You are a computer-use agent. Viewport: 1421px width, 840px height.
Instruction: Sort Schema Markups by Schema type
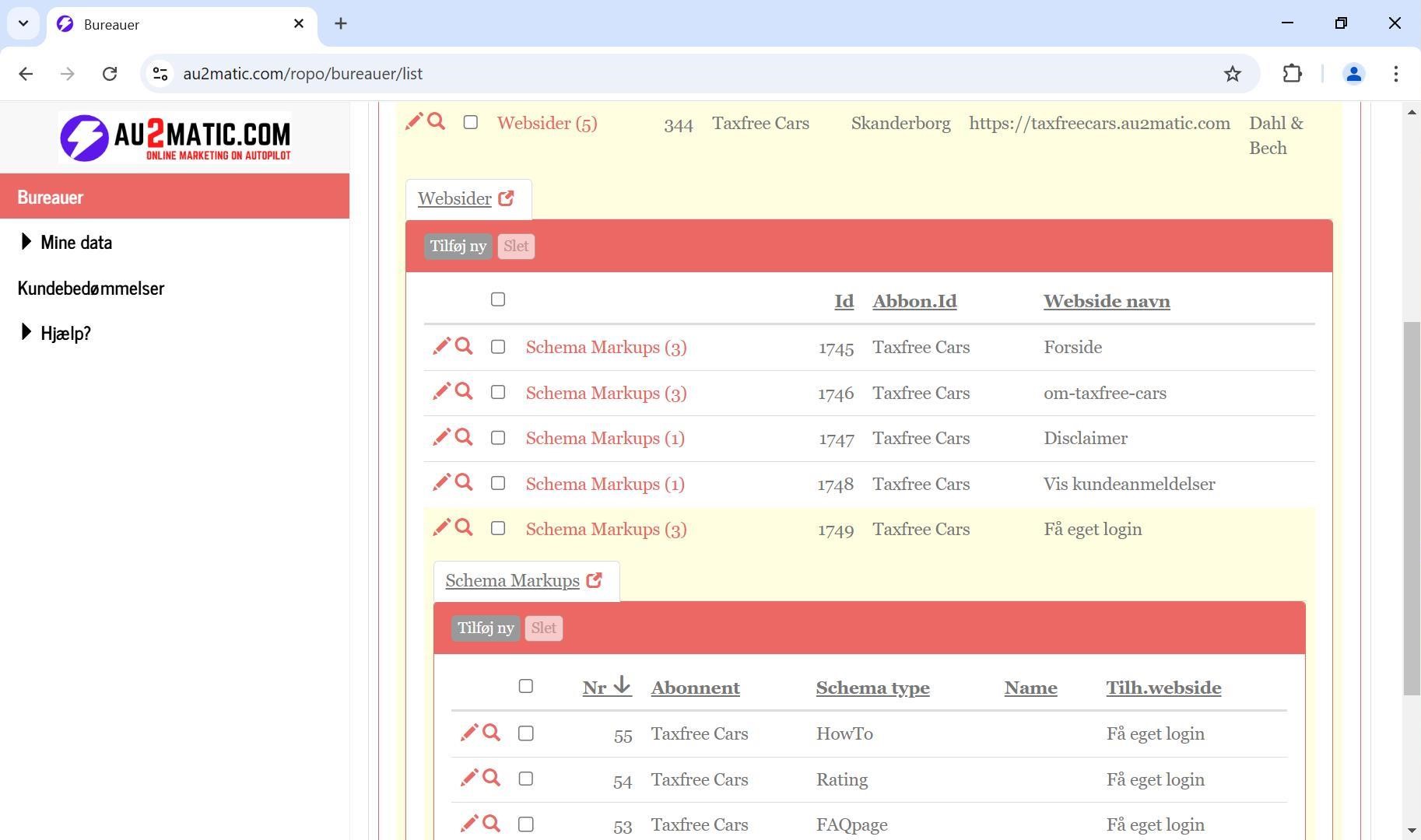click(x=872, y=688)
